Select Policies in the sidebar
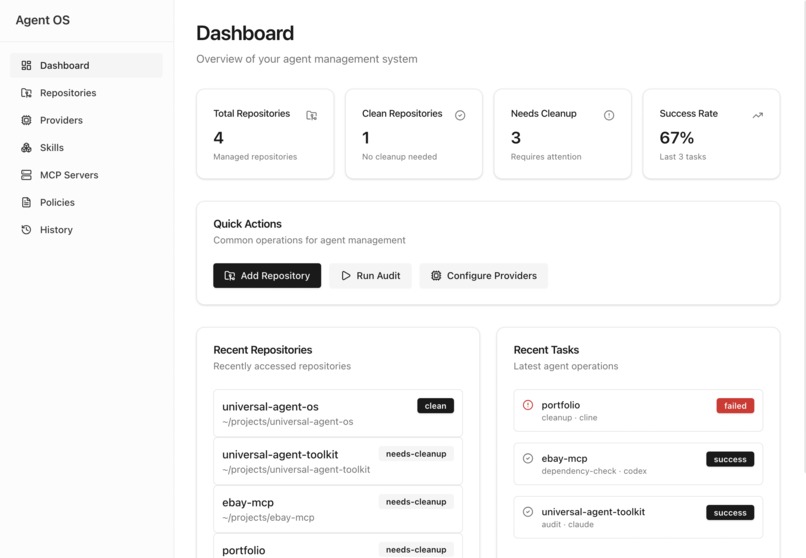806x558 pixels. click(x=86, y=202)
